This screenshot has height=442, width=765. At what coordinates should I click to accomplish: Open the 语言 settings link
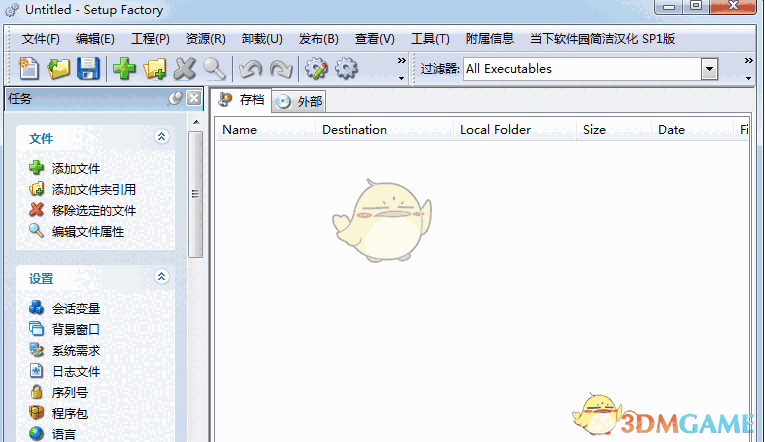pyautogui.click(x=64, y=434)
